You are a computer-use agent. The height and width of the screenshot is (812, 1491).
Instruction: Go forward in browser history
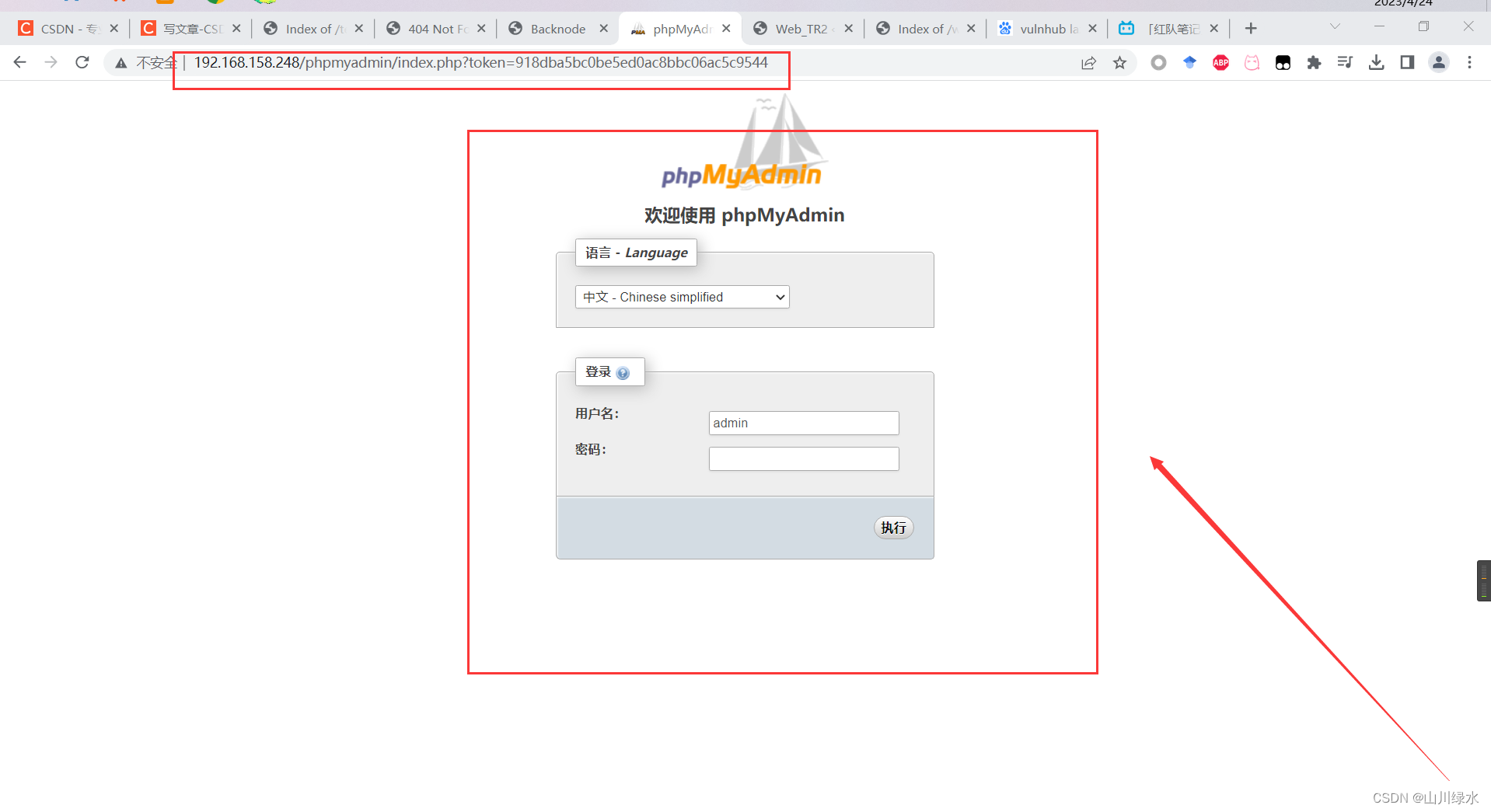51,62
